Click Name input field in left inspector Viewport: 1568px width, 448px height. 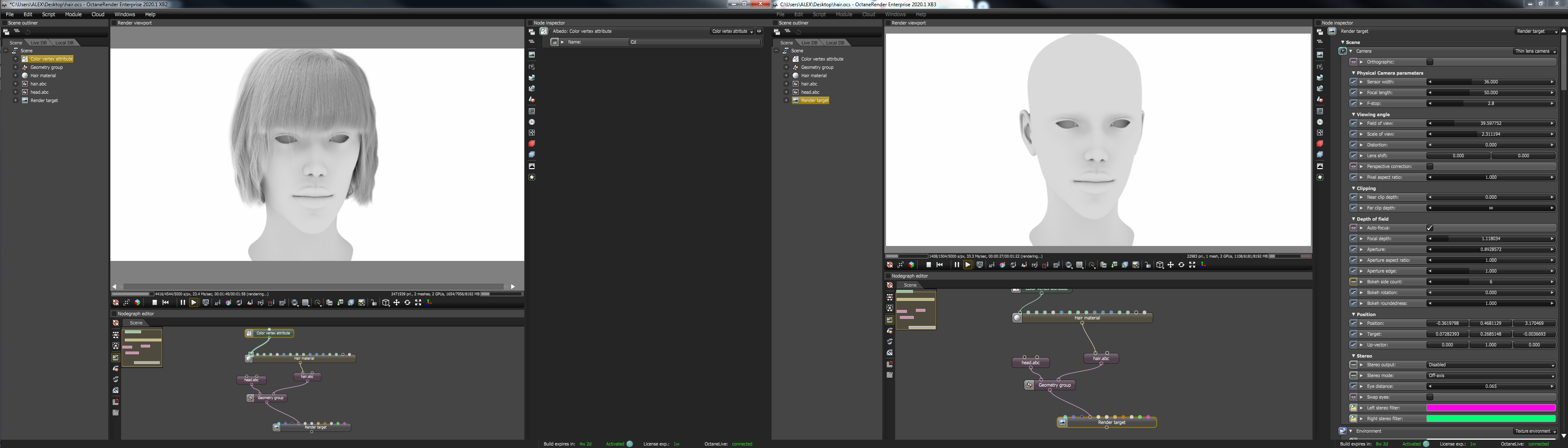point(694,42)
